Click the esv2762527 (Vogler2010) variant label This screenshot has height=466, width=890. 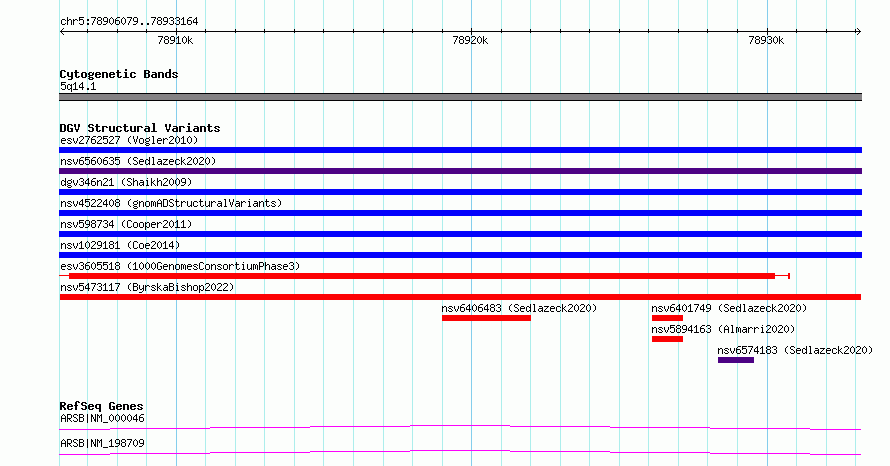click(129, 140)
